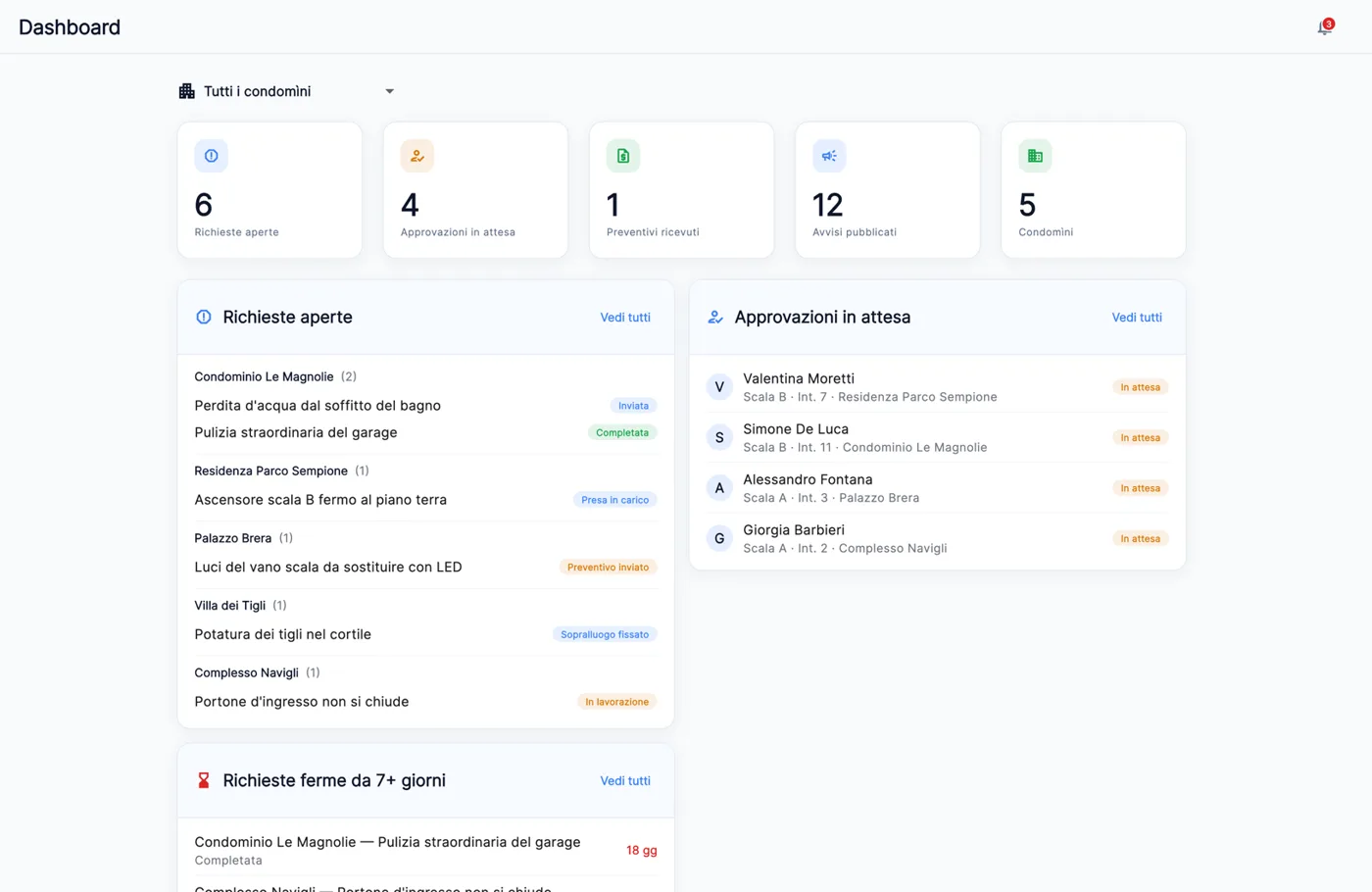Open request Portone d'ingresso non si chiude

pos(425,702)
